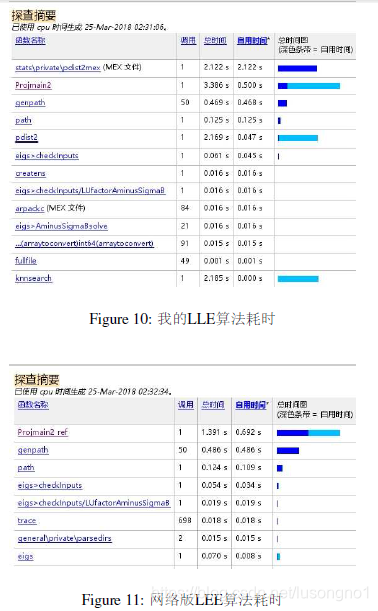Open the trace function link
The image size is (378, 611).
(27, 521)
